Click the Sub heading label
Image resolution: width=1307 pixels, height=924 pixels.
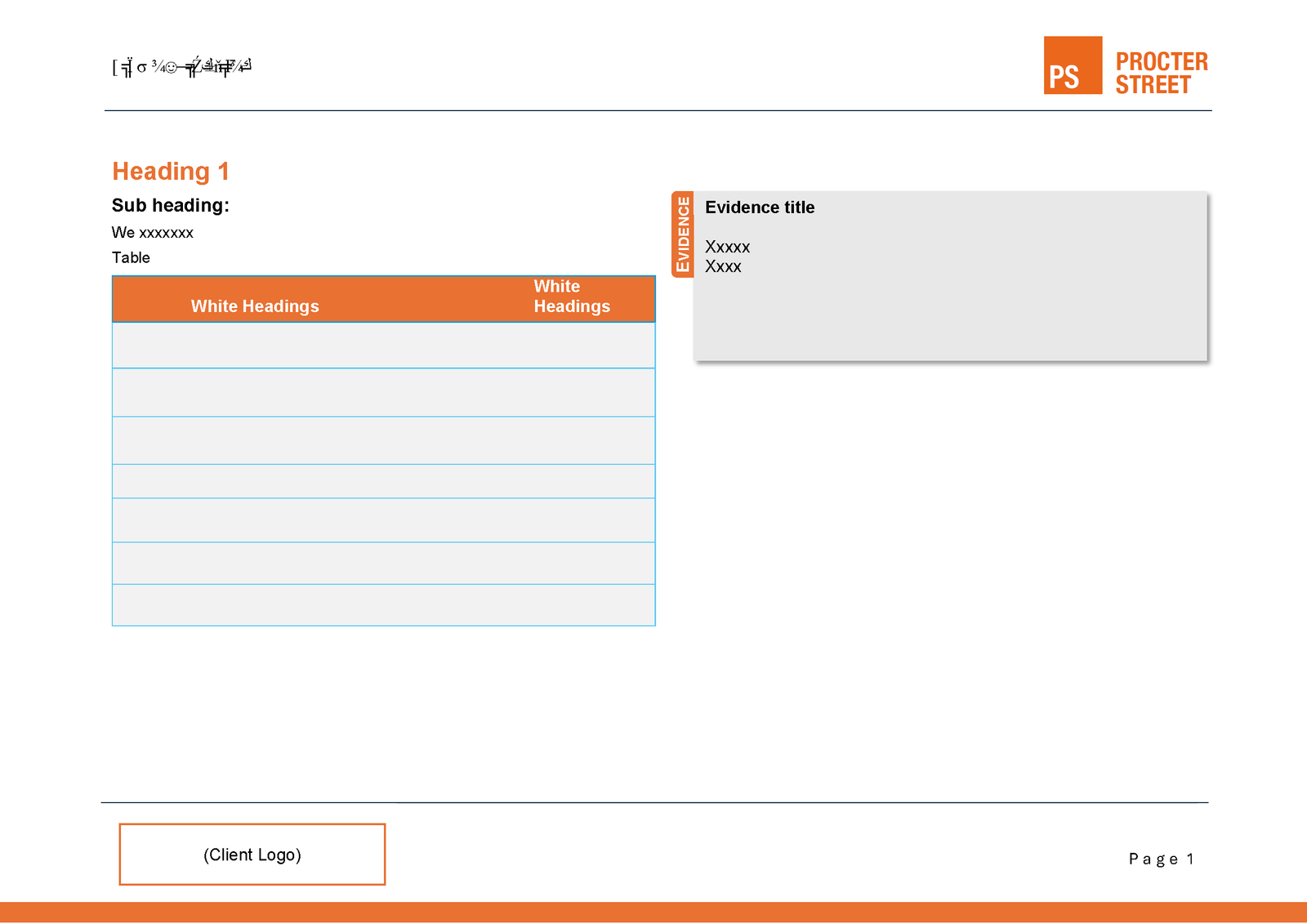(x=170, y=205)
